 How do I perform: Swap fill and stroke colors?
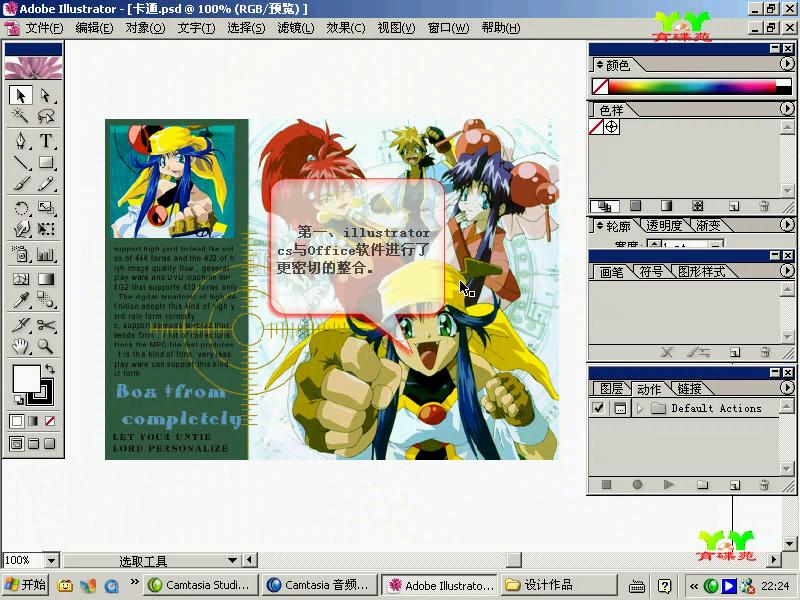[49, 368]
